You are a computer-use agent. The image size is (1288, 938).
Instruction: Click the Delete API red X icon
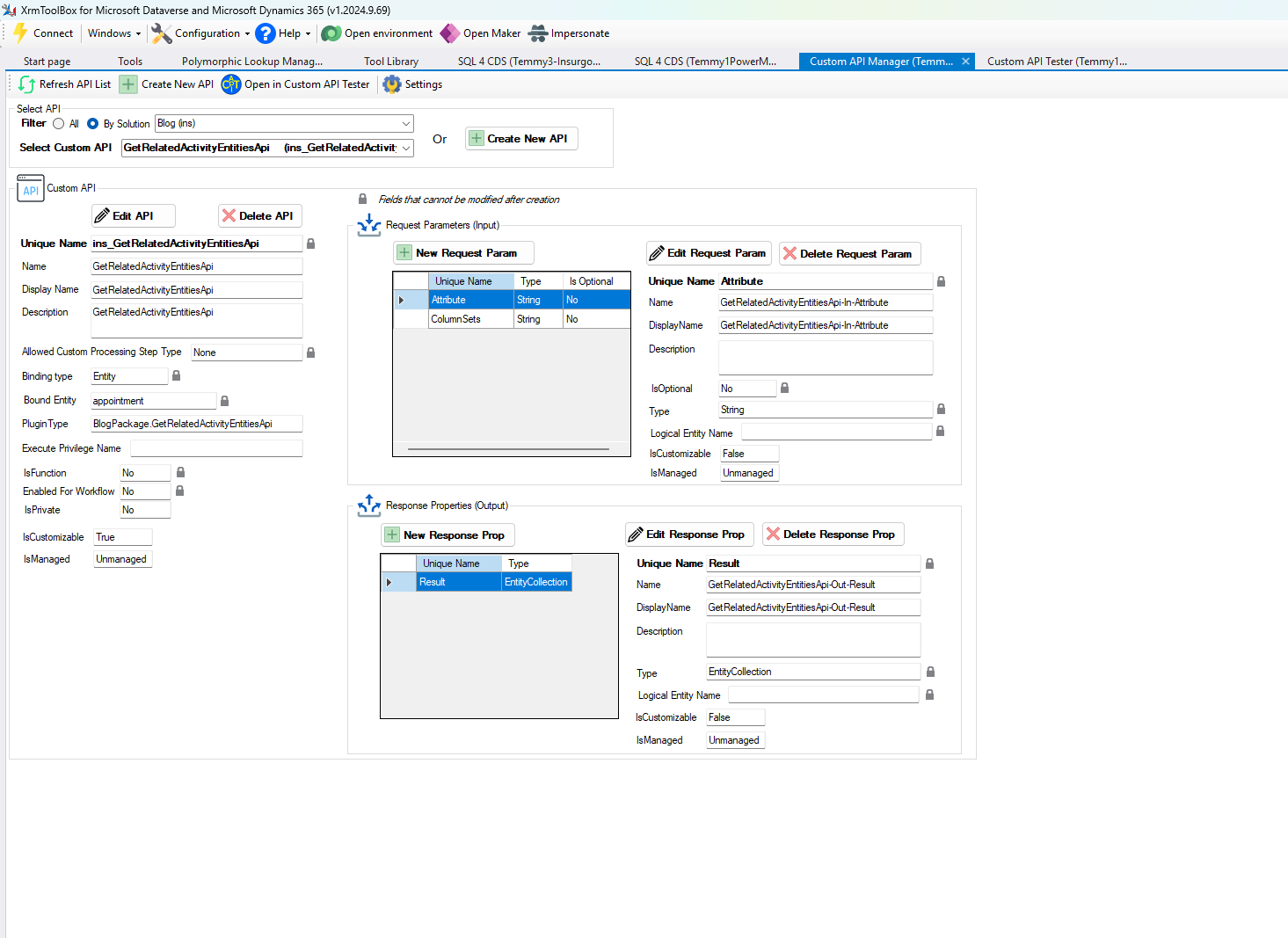(229, 215)
